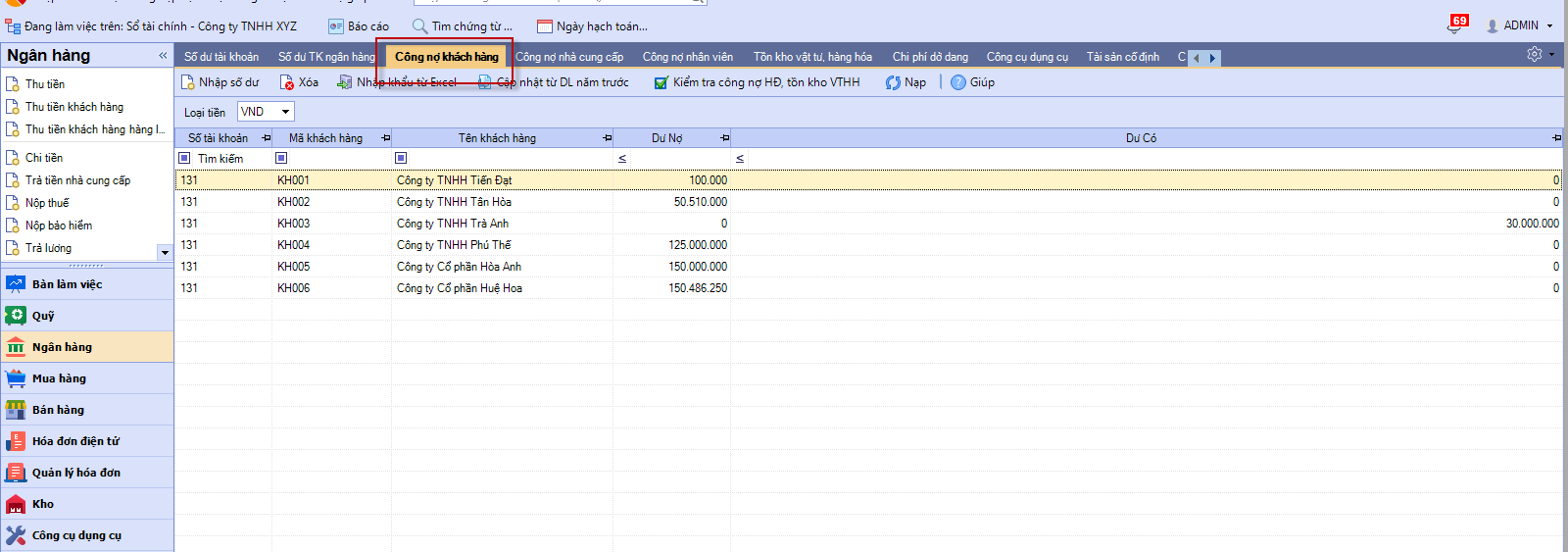Select row Công ty TNHH Tiến Đạt

tap(868, 180)
